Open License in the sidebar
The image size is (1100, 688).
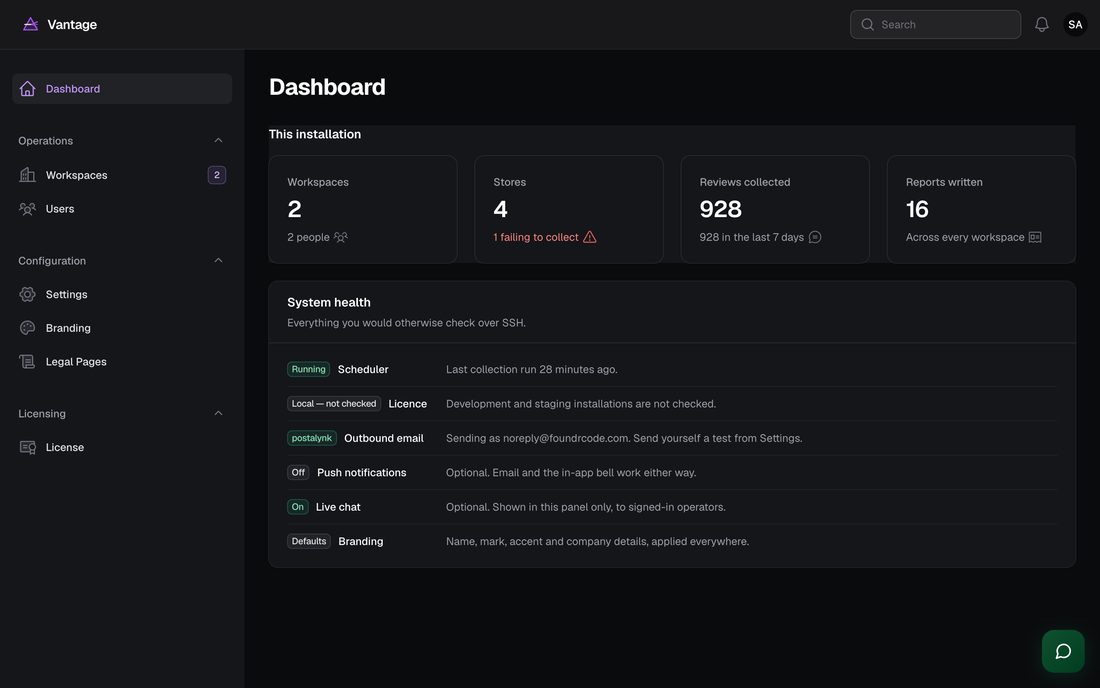point(122,447)
